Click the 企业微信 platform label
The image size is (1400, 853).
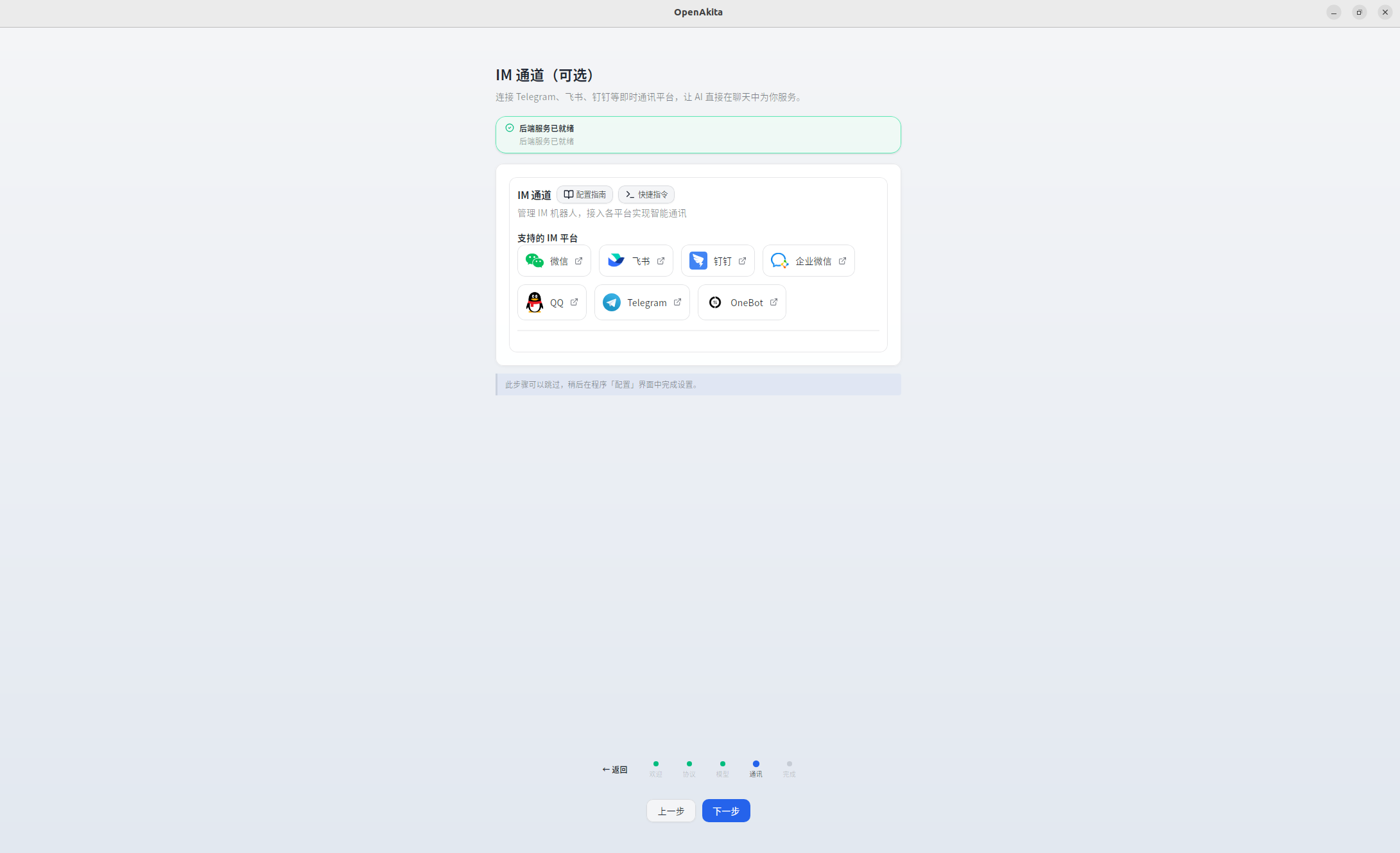pyautogui.click(x=813, y=261)
